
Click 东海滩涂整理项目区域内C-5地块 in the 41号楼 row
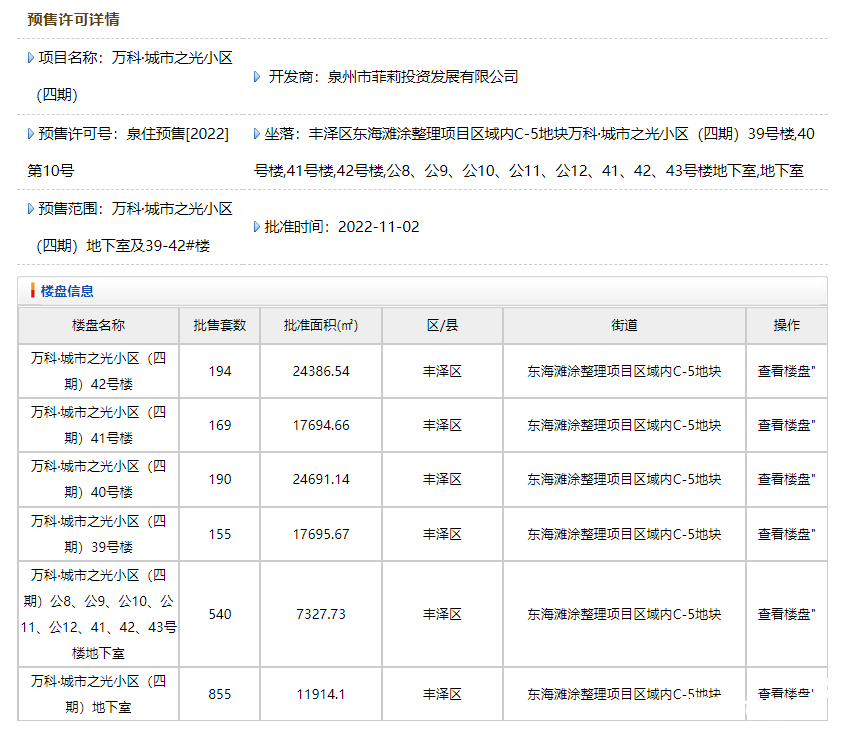pos(625,425)
